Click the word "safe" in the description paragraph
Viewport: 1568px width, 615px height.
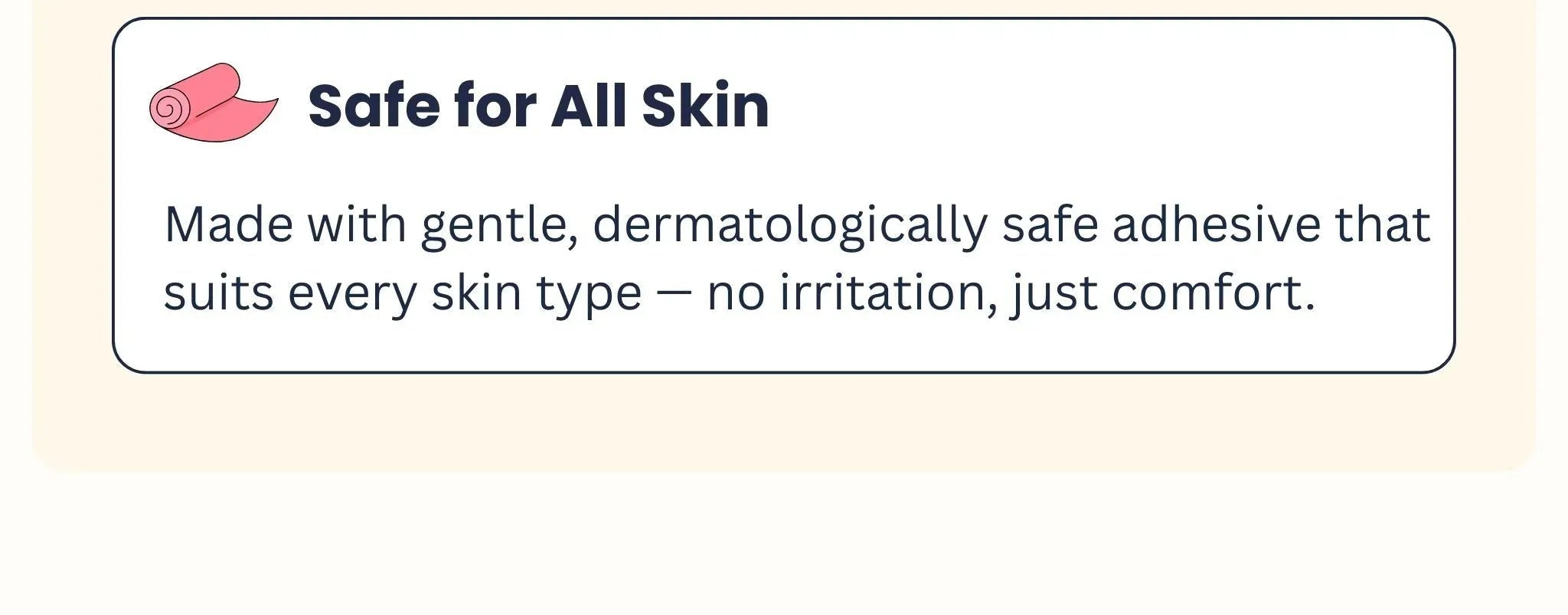click(1050, 225)
